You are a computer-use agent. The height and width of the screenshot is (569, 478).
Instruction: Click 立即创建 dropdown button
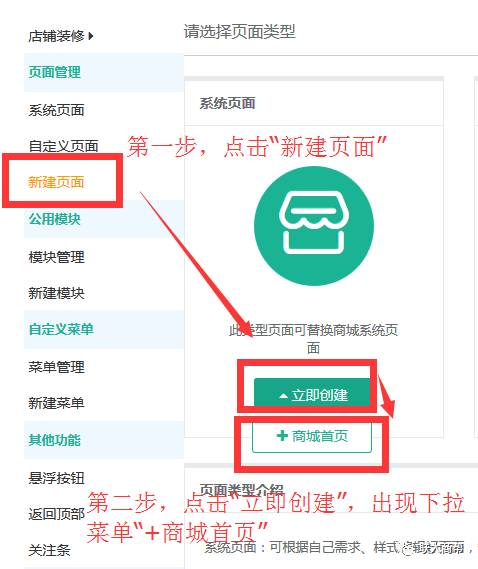(312, 395)
